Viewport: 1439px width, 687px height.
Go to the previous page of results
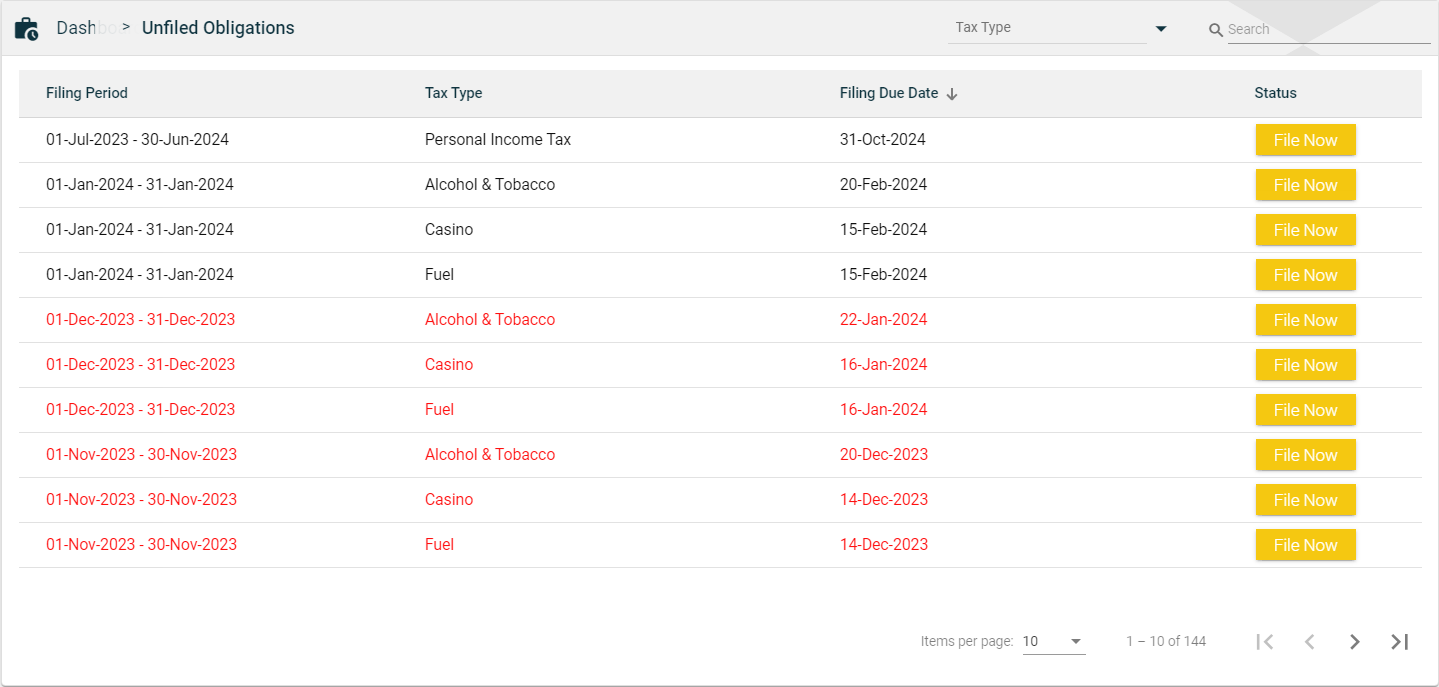coord(1309,642)
